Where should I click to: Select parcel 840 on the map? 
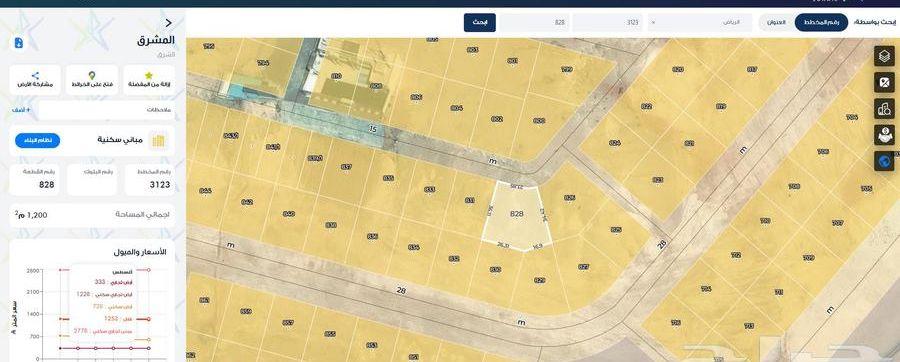289,213
